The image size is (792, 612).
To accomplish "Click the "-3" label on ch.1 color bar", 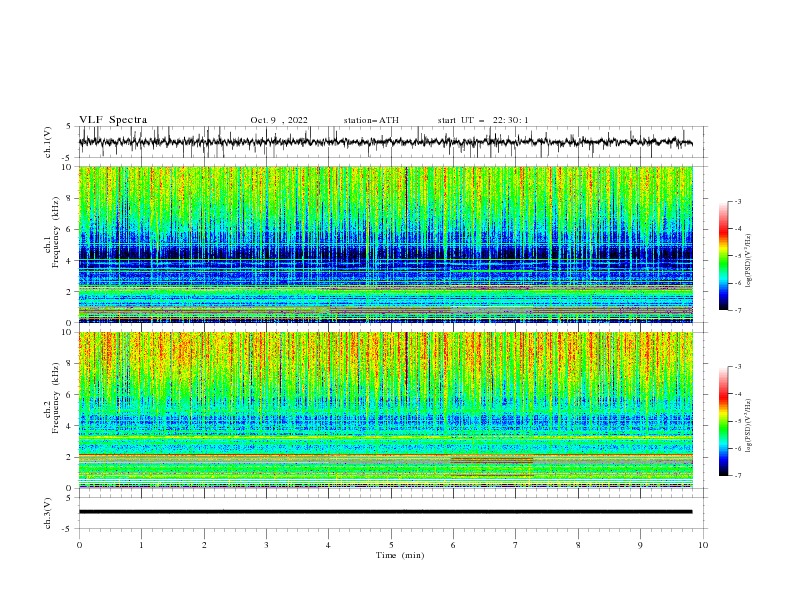I will click(x=738, y=201).
